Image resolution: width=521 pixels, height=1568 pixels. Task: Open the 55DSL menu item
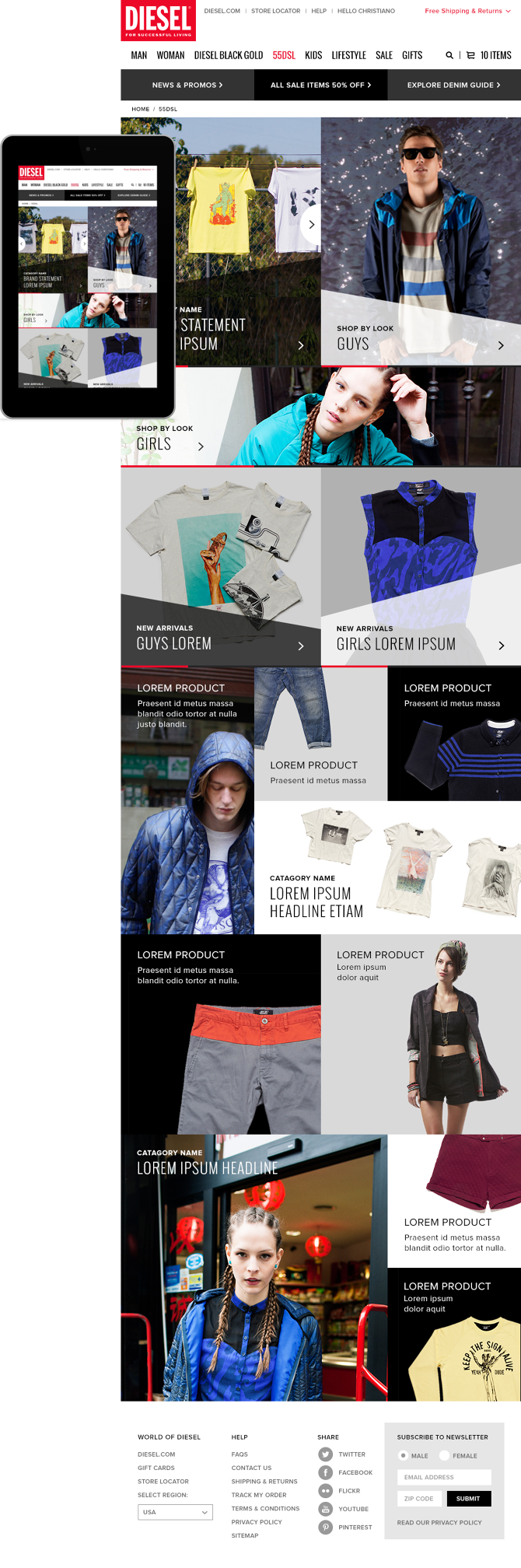coord(284,55)
